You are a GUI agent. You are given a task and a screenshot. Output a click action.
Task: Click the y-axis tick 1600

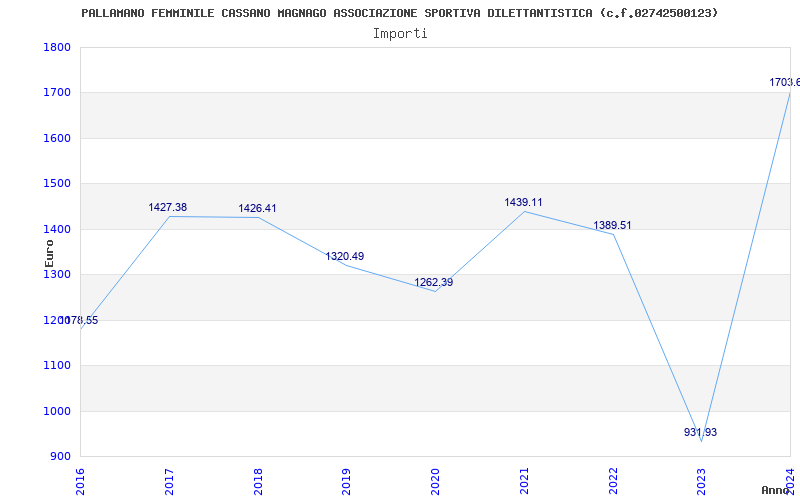(x=57, y=138)
